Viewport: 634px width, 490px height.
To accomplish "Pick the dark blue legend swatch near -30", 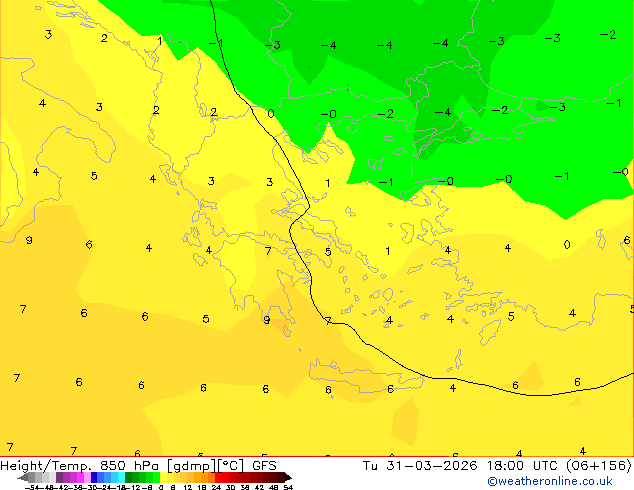I will point(94,478).
